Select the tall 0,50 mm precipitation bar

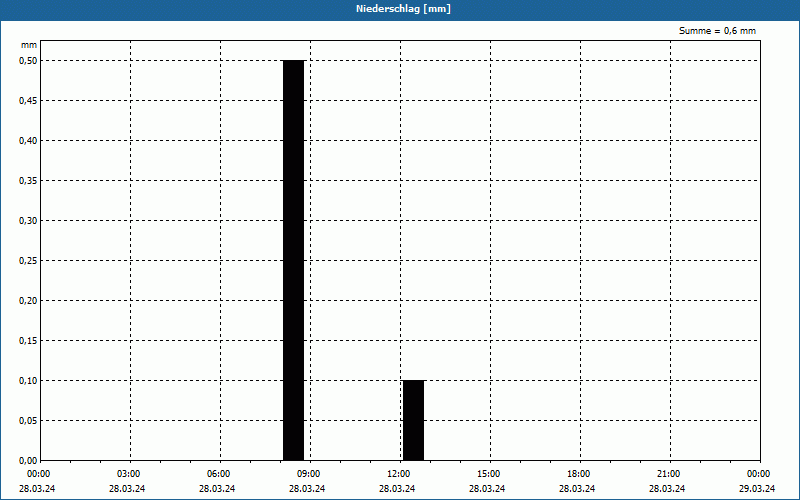(x=294, y=260)
